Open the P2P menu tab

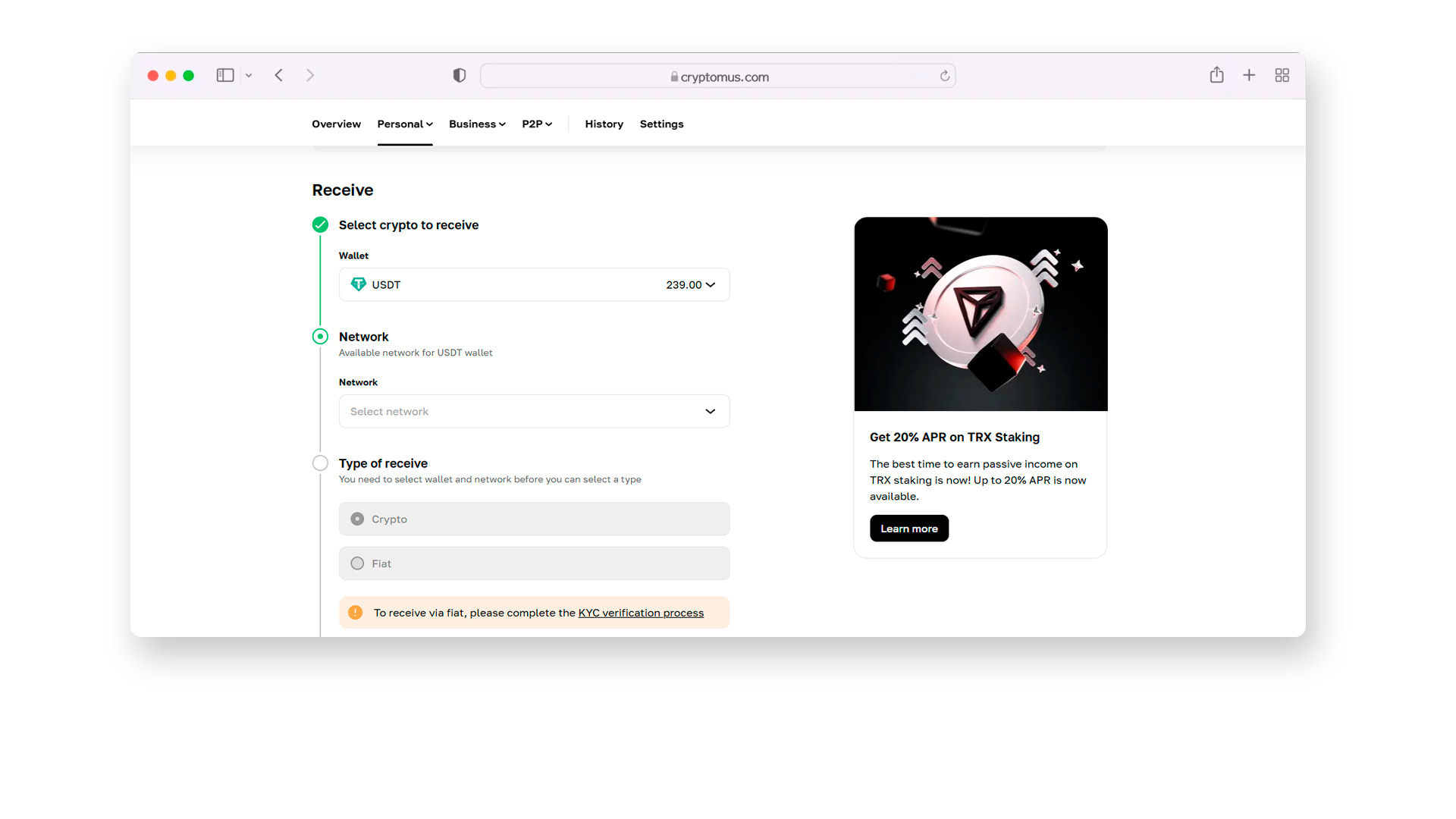[x=536, y=123]
